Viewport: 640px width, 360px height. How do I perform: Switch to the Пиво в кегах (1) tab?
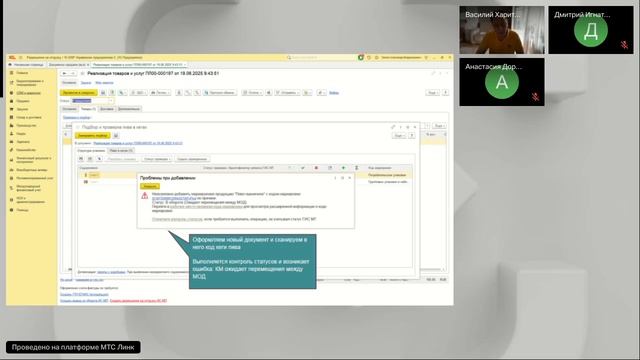click(x=121, y=151)
